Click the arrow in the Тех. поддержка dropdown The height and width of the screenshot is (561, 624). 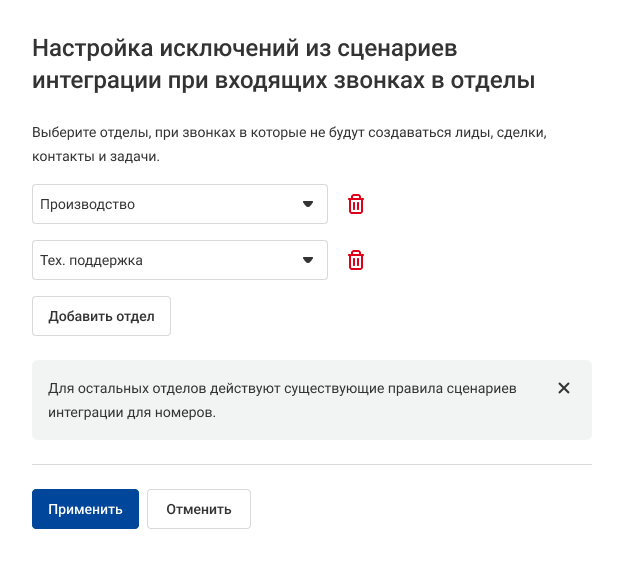coord(308,261)
